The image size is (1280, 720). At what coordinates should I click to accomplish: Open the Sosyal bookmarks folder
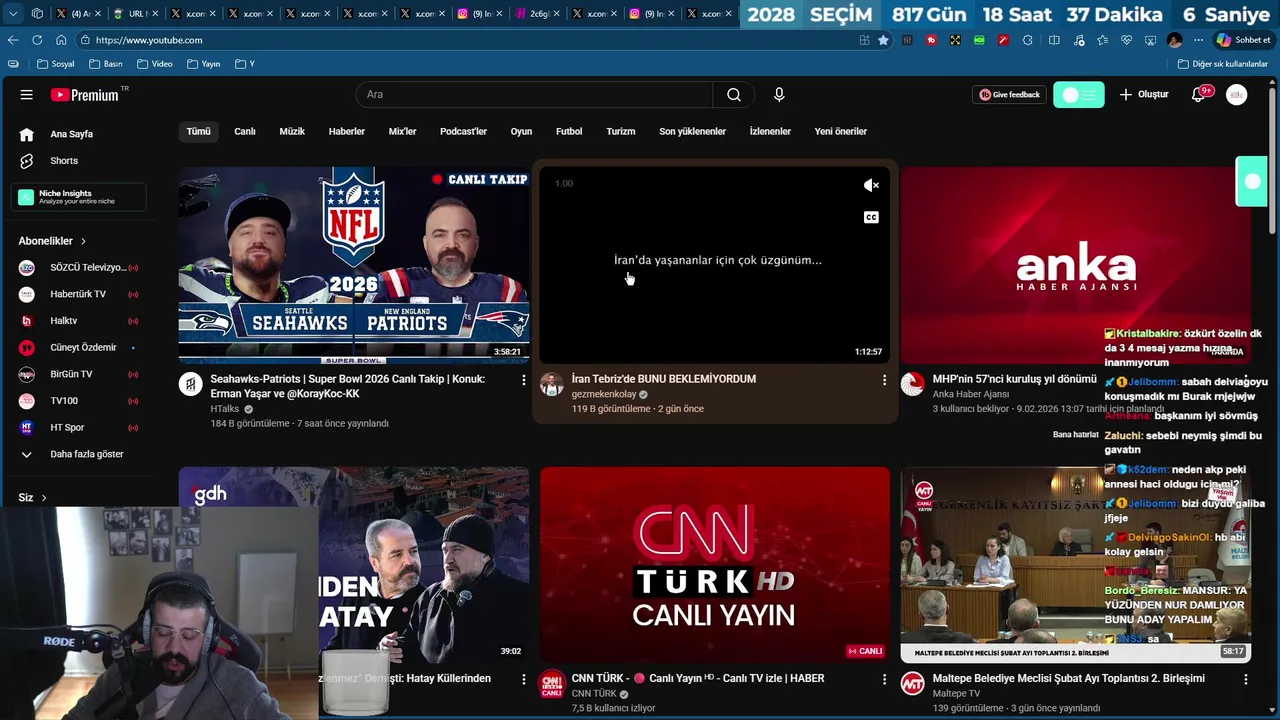(56, 64)
